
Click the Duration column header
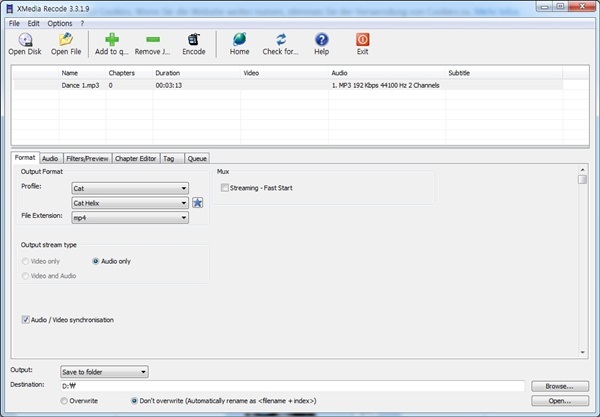[x=196, y=73]
